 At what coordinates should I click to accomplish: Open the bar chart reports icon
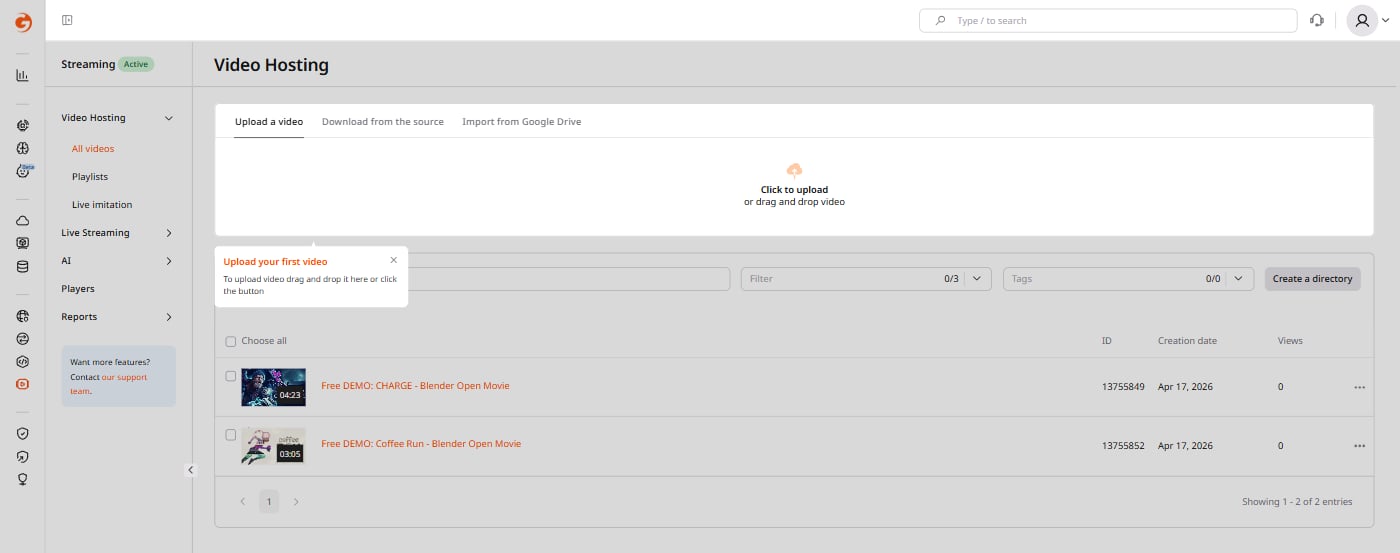coord(22,75)
